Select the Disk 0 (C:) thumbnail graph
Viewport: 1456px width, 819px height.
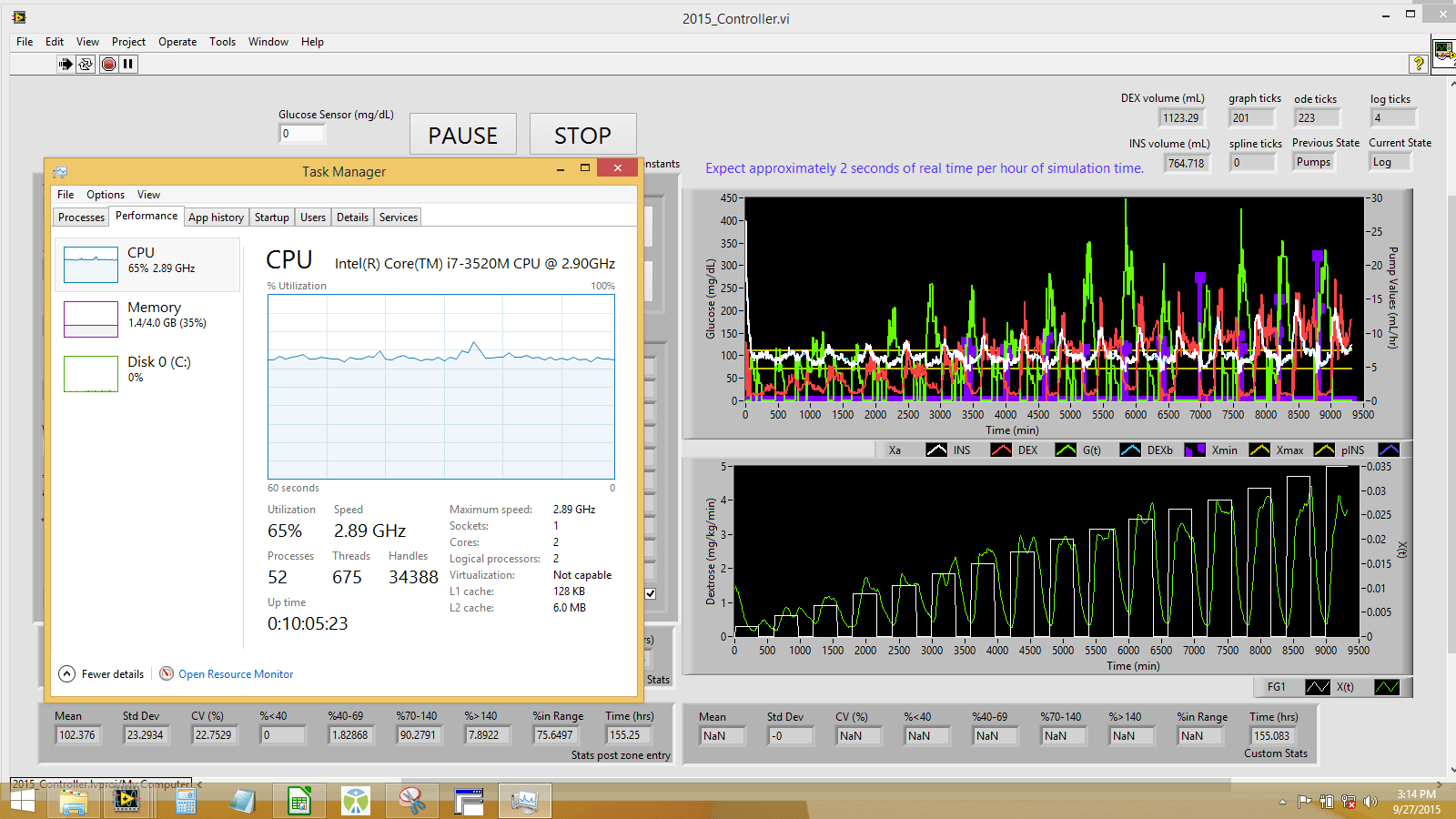pyautogui.click(x=91, y=374)
